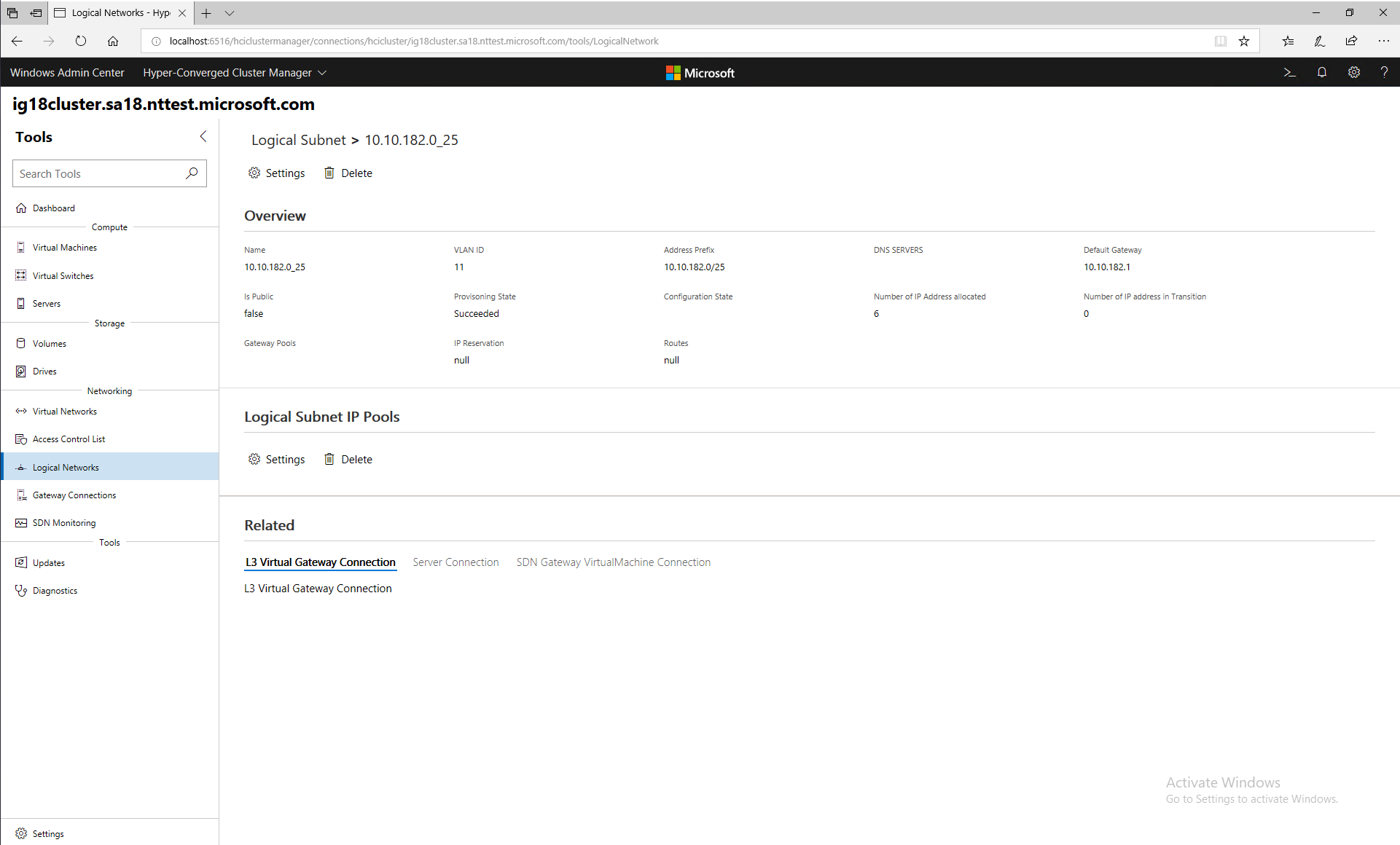Click the Logical Subnet breadcrumb link
The width and height of the screenshot is (1400, 845).
(299, 140)
